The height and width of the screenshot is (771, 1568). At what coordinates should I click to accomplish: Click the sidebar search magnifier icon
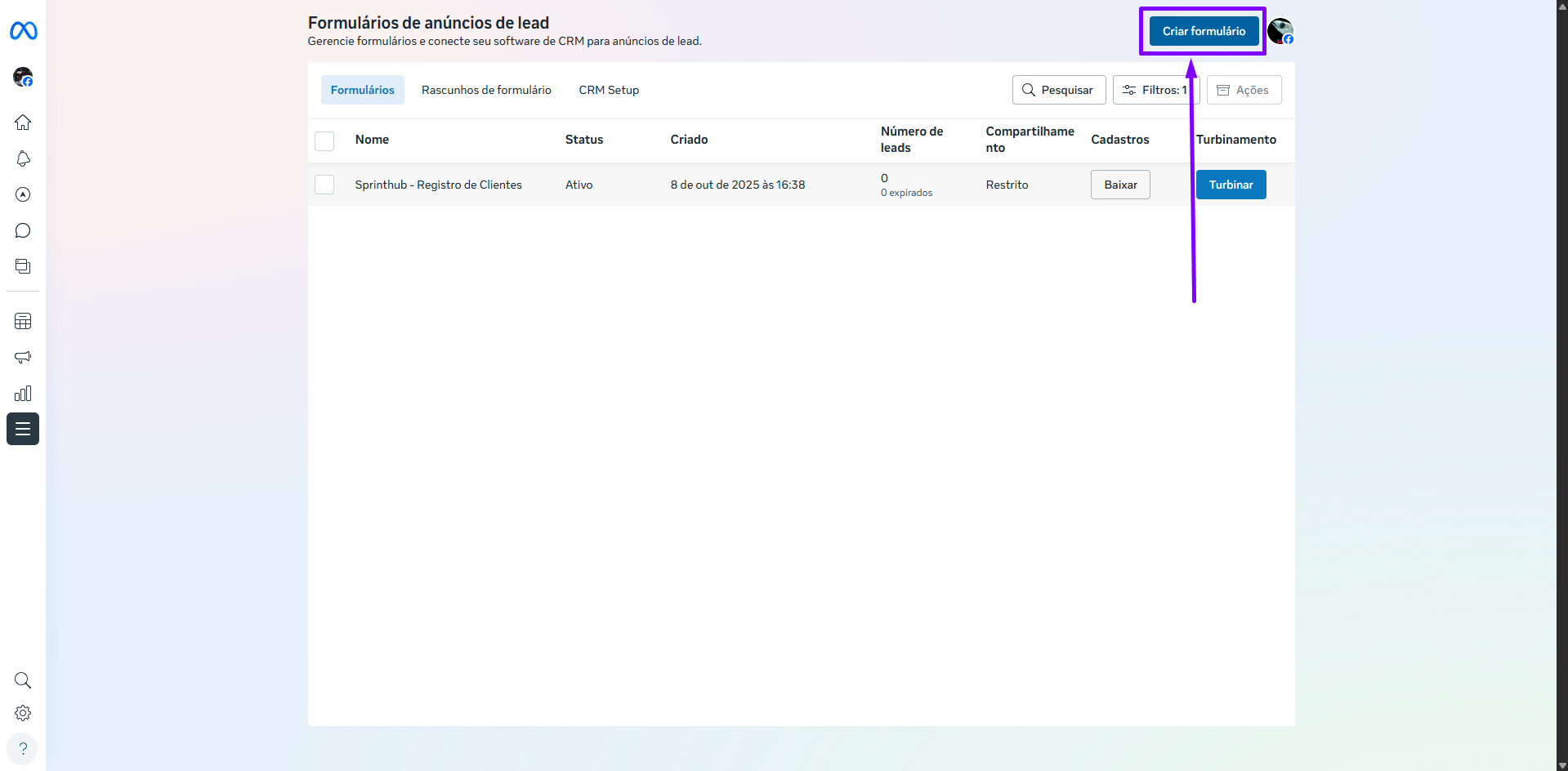(x=23, y=680)
